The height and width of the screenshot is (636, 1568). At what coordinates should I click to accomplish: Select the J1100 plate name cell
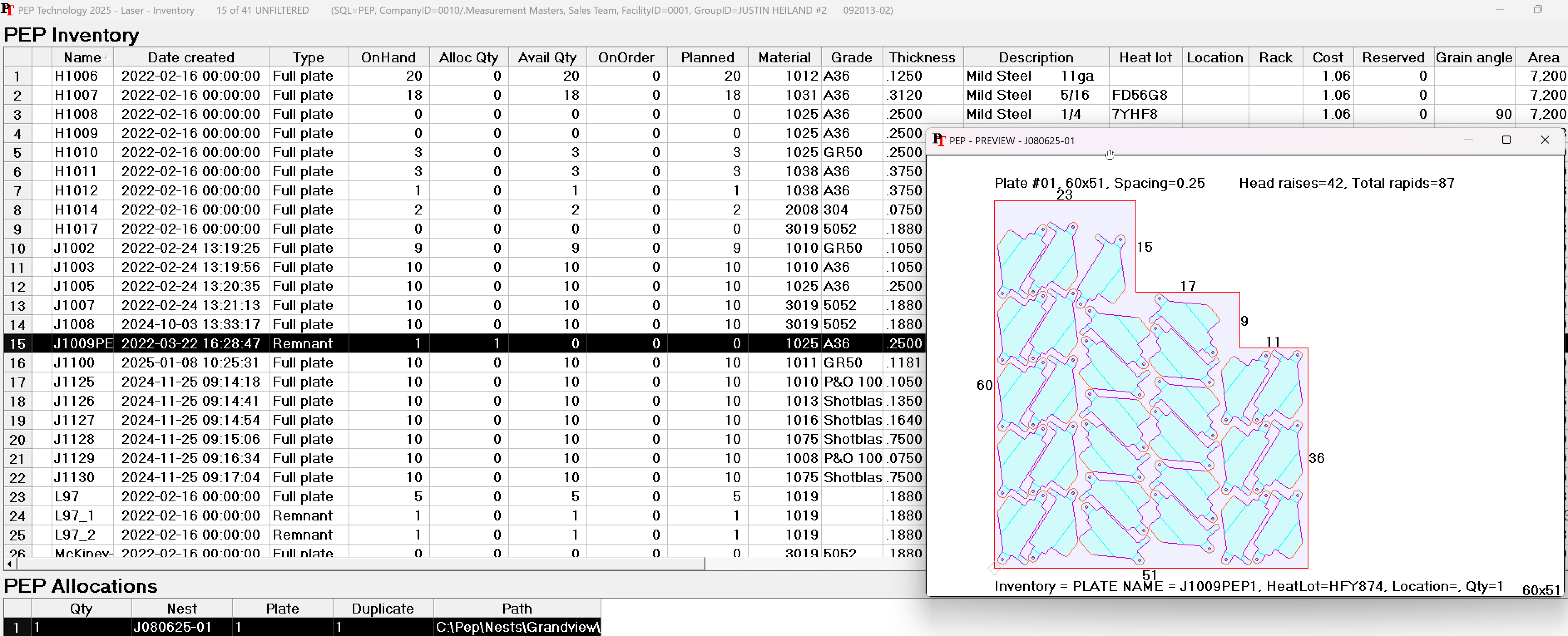[82, 363]
